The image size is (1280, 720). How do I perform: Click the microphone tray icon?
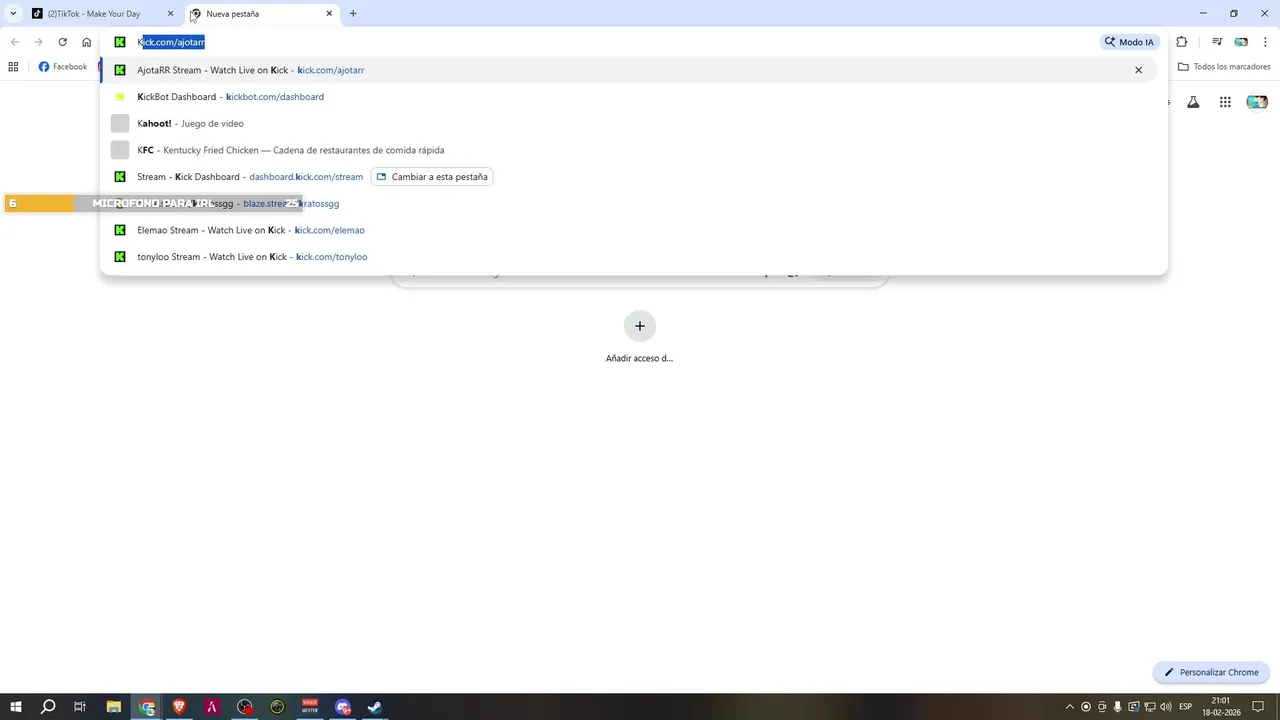pos(1118,707)
